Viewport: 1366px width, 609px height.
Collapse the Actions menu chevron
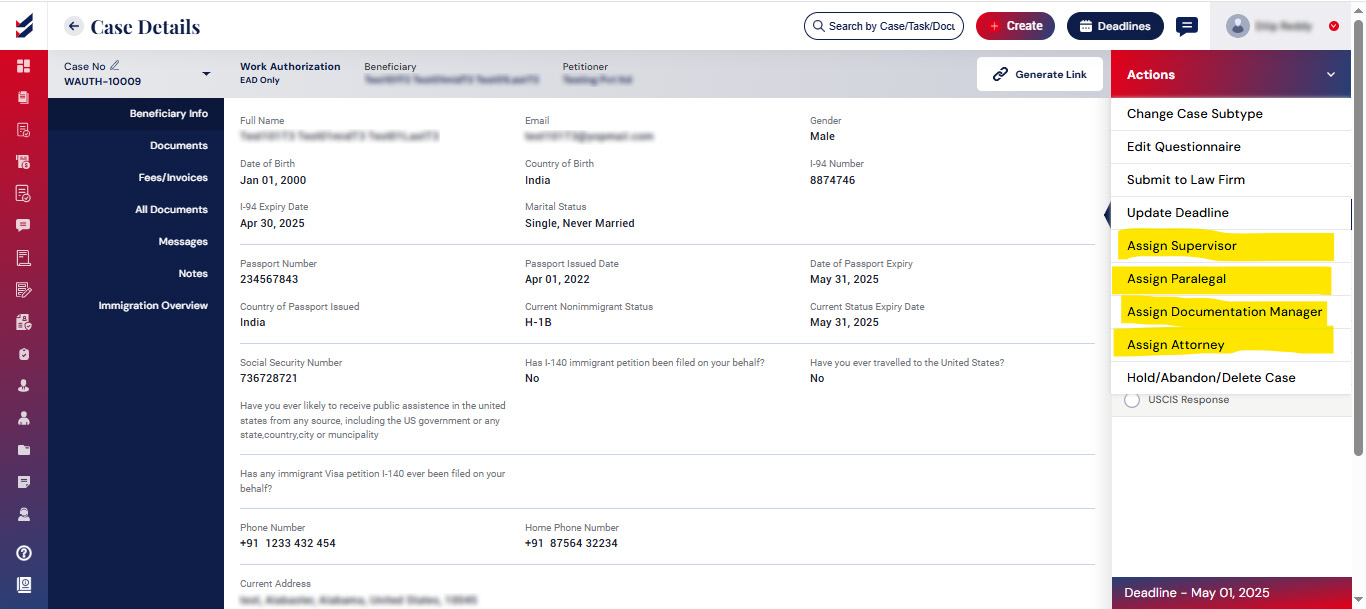(x=1331, y=75)
